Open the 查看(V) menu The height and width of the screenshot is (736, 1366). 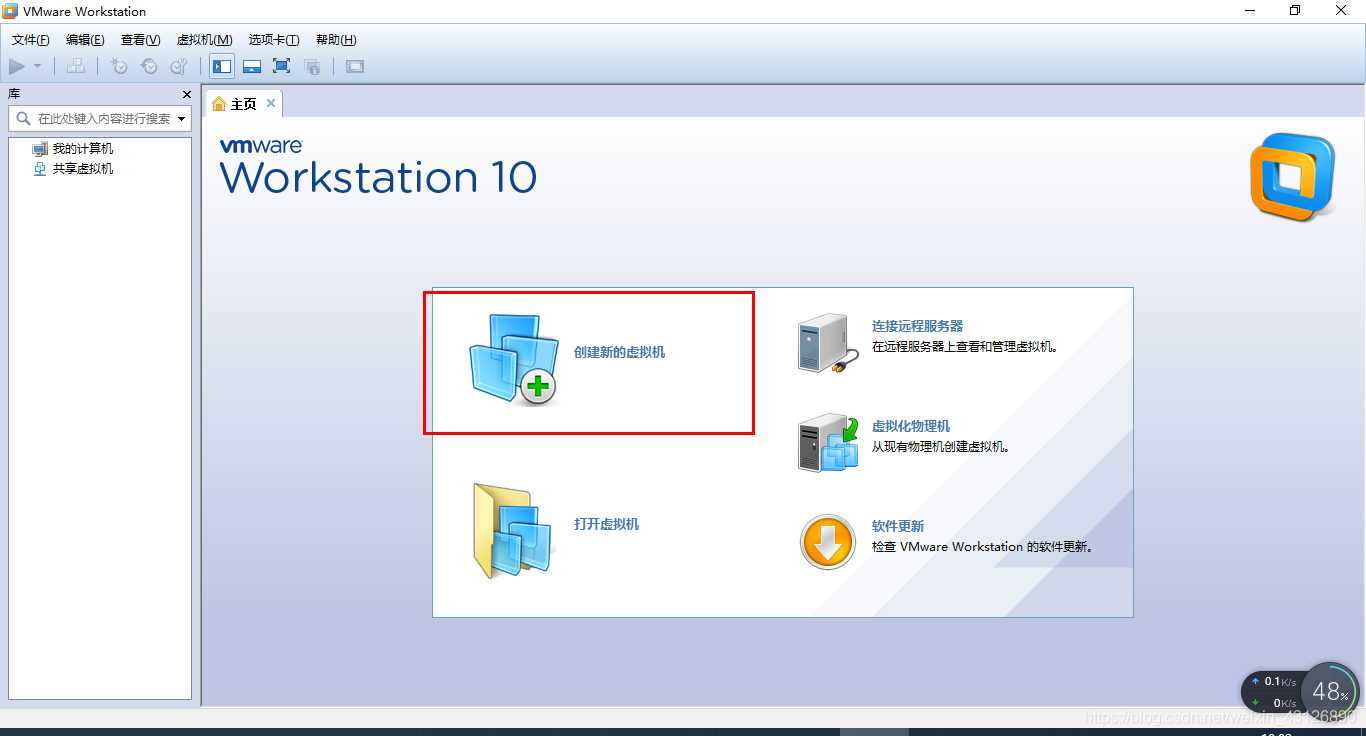tap(141, 40)
